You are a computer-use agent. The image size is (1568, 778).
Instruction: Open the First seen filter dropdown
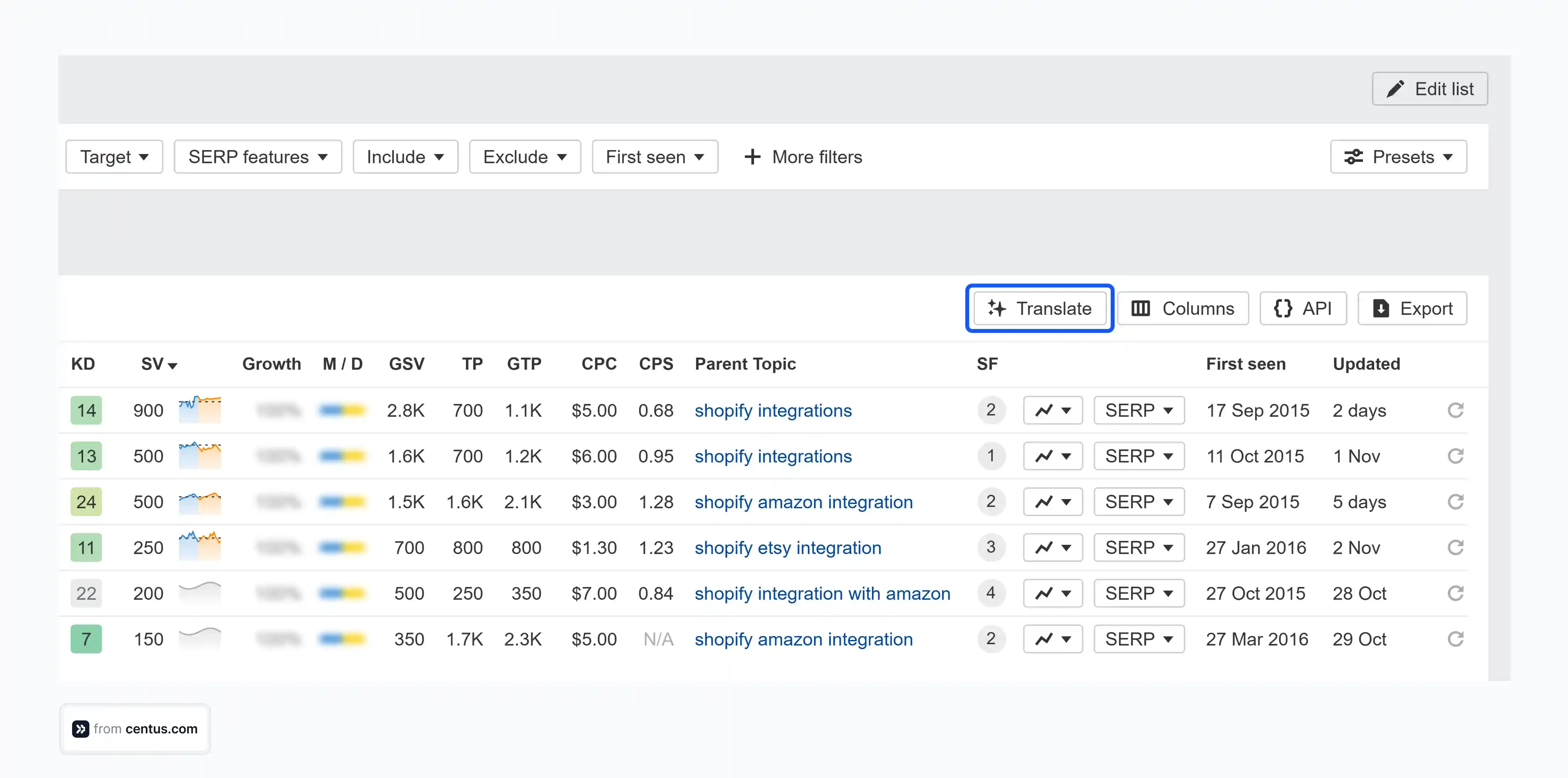point(655,157)
